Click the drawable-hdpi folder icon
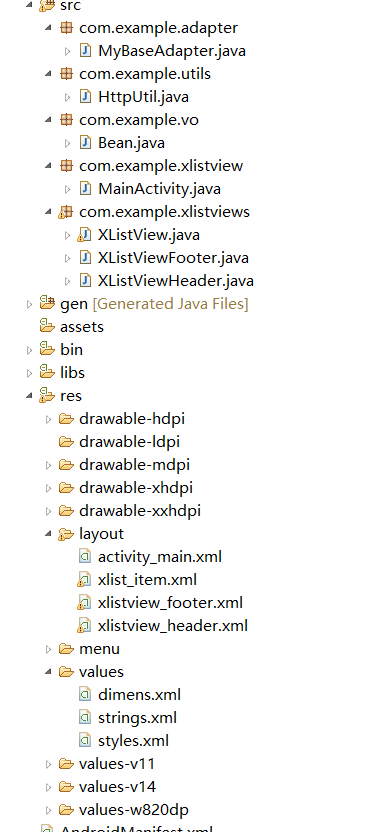The image size is (366, 832). 66,419
